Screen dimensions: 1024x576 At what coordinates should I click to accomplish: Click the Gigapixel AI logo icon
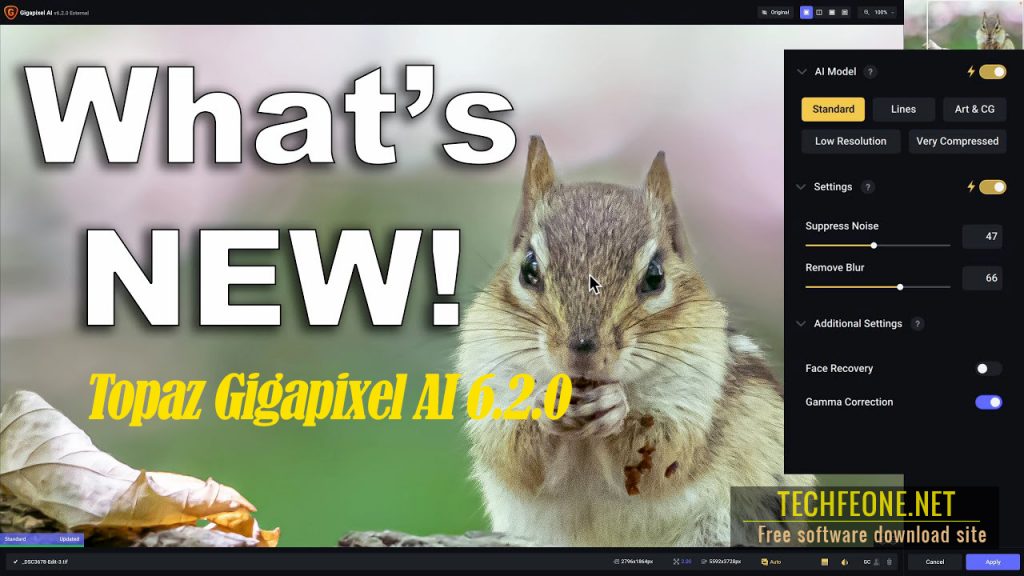coord(10,12)
